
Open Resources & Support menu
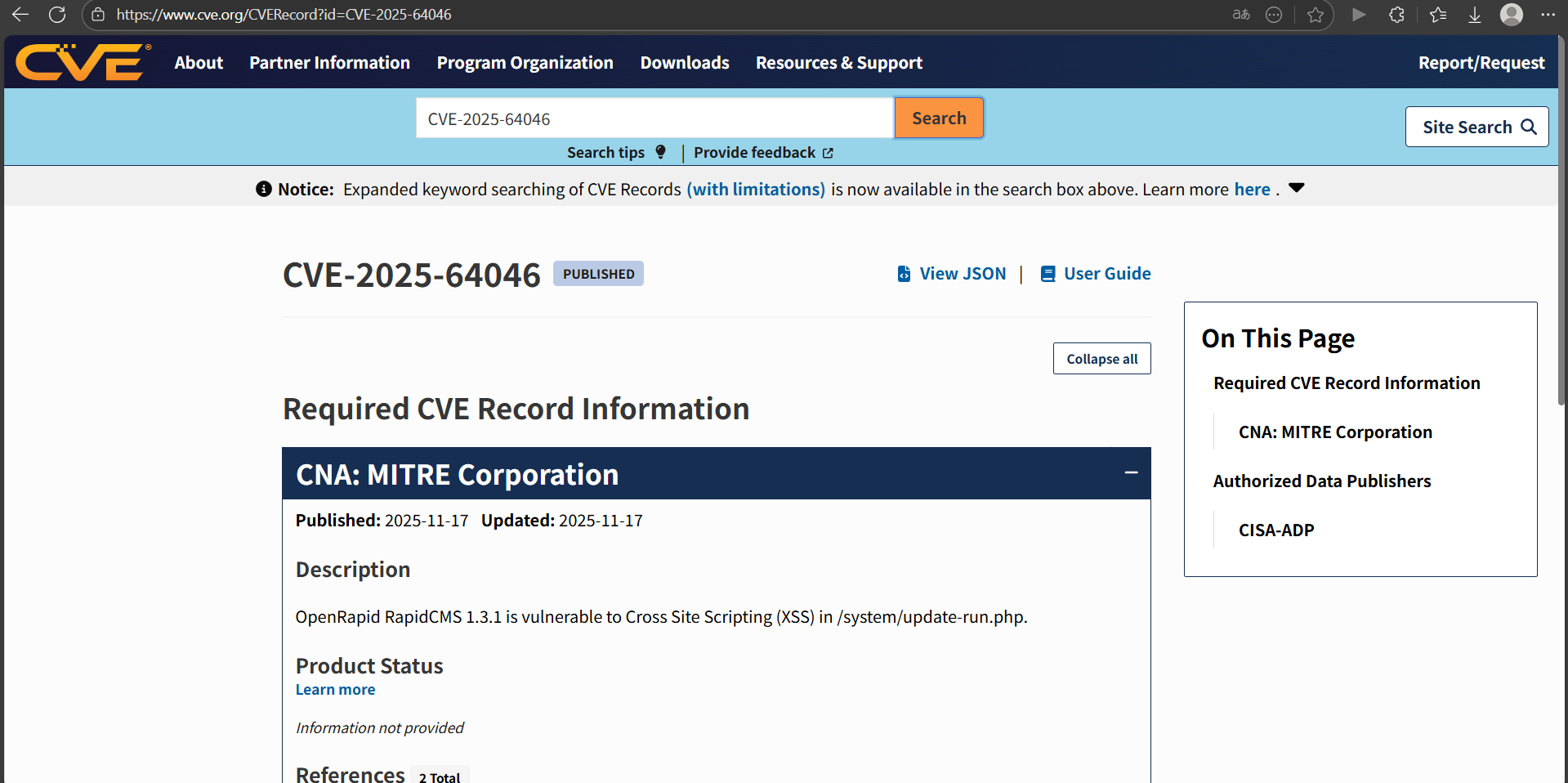(x=838, y=63)
